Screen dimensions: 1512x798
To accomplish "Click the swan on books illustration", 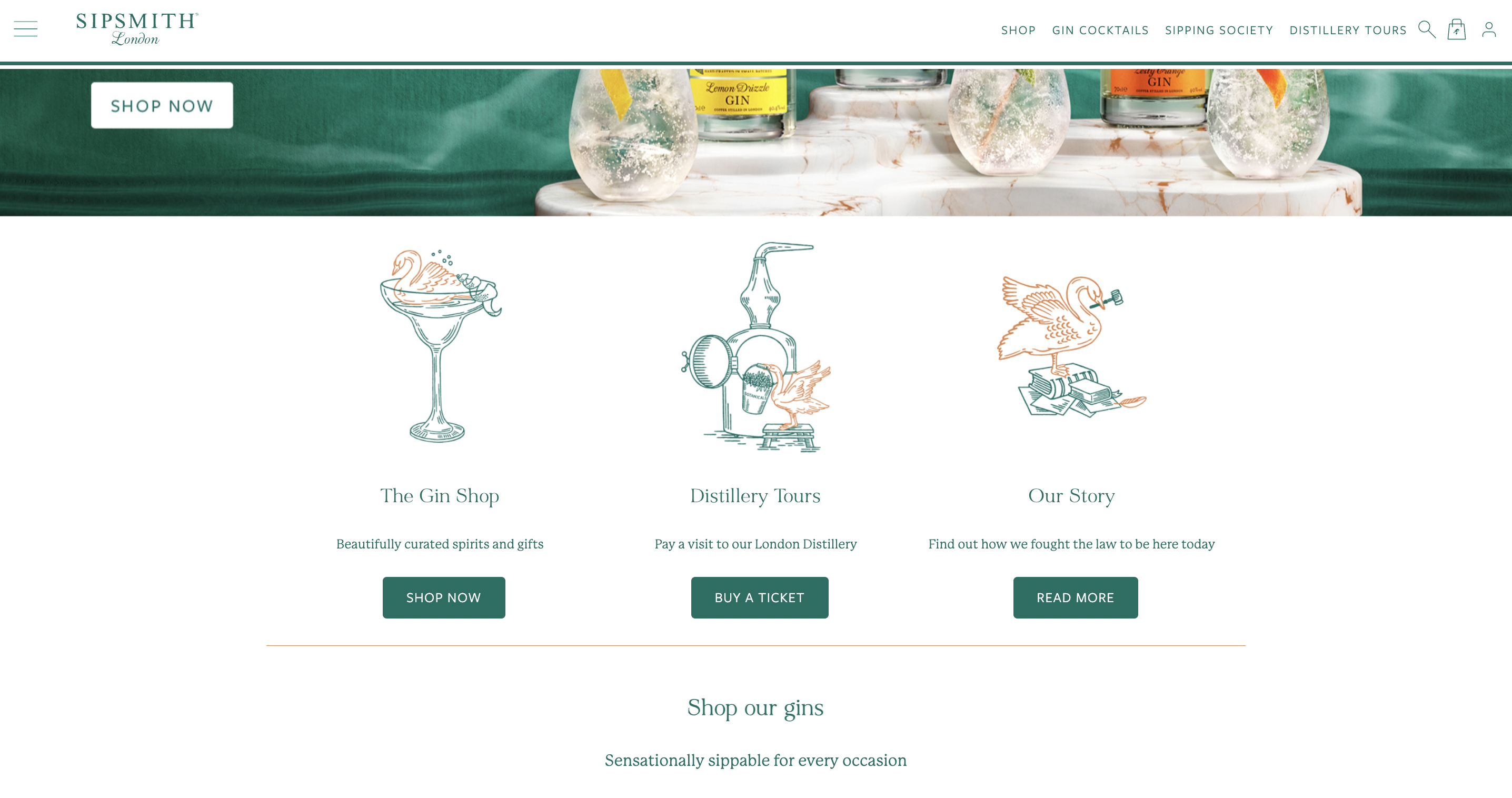I will tap(1071, 346).
